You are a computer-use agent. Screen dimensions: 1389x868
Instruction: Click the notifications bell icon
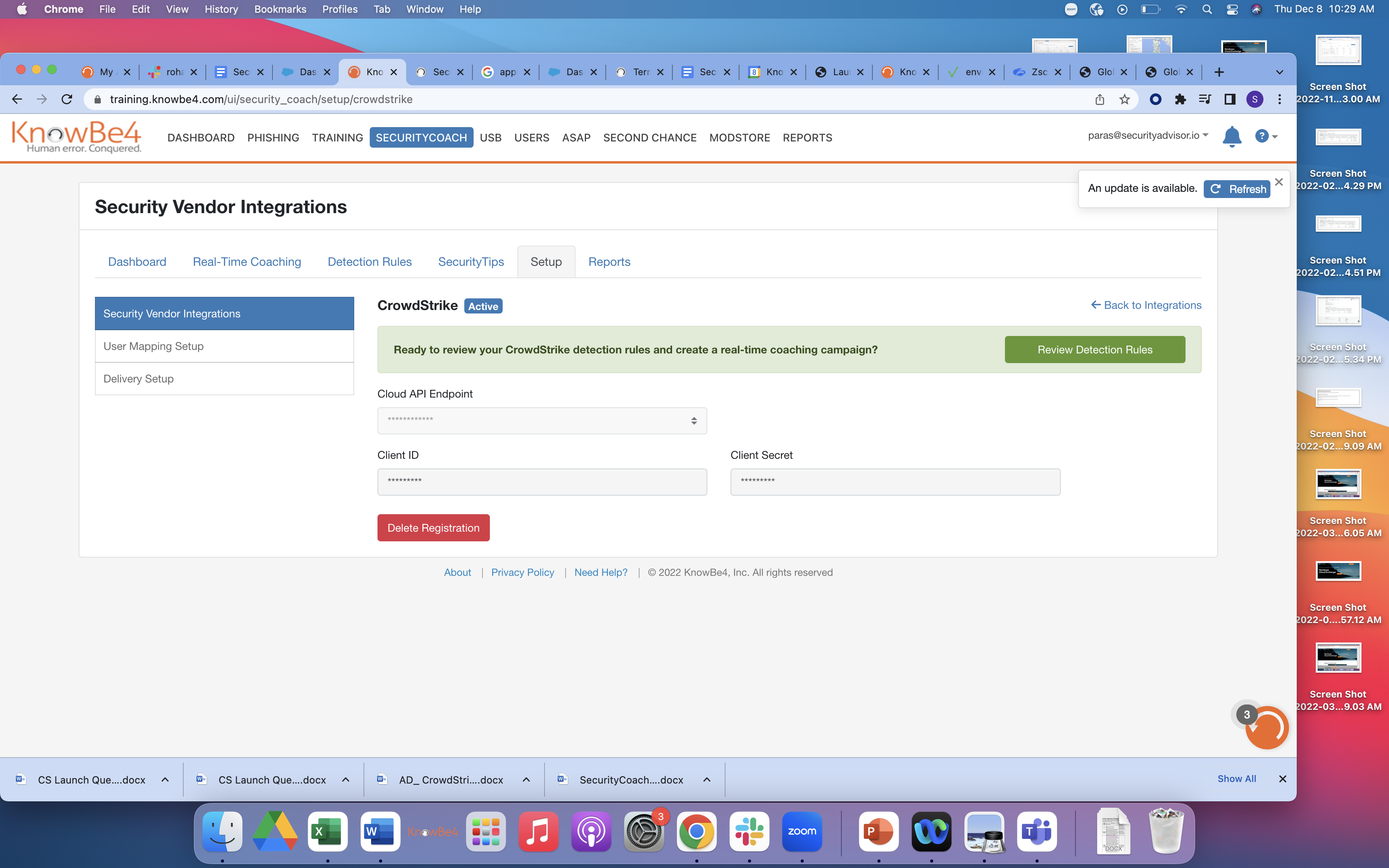[1232, 137]
